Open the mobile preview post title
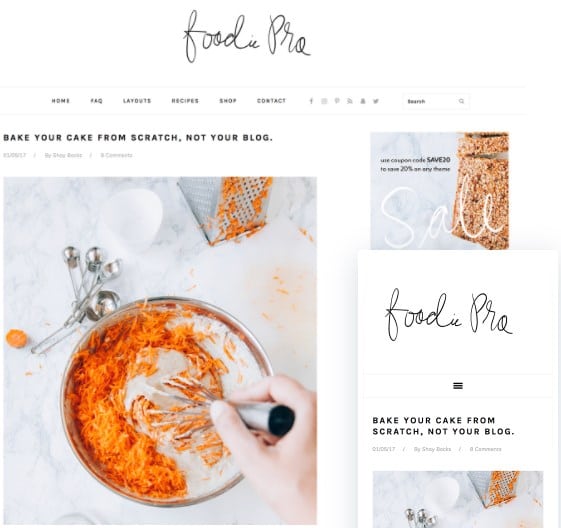The width and height of the screenshot is (561, 528). point(443,426)
